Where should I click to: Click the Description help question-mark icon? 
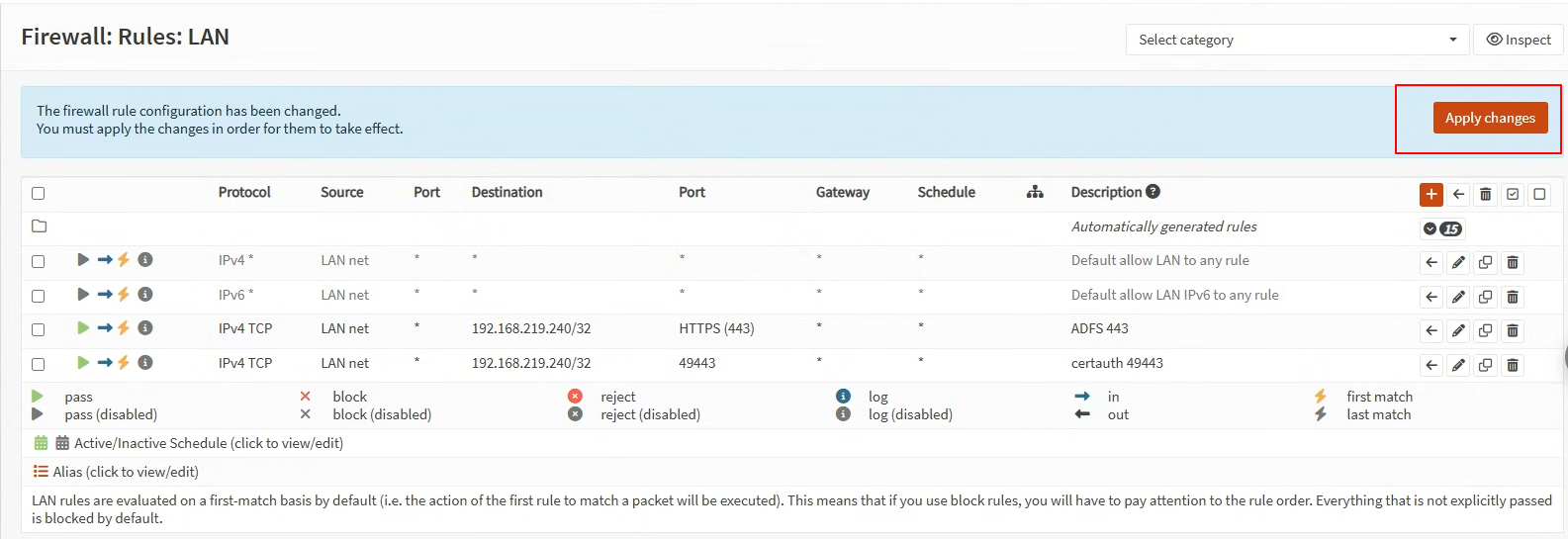[1153, 192]
